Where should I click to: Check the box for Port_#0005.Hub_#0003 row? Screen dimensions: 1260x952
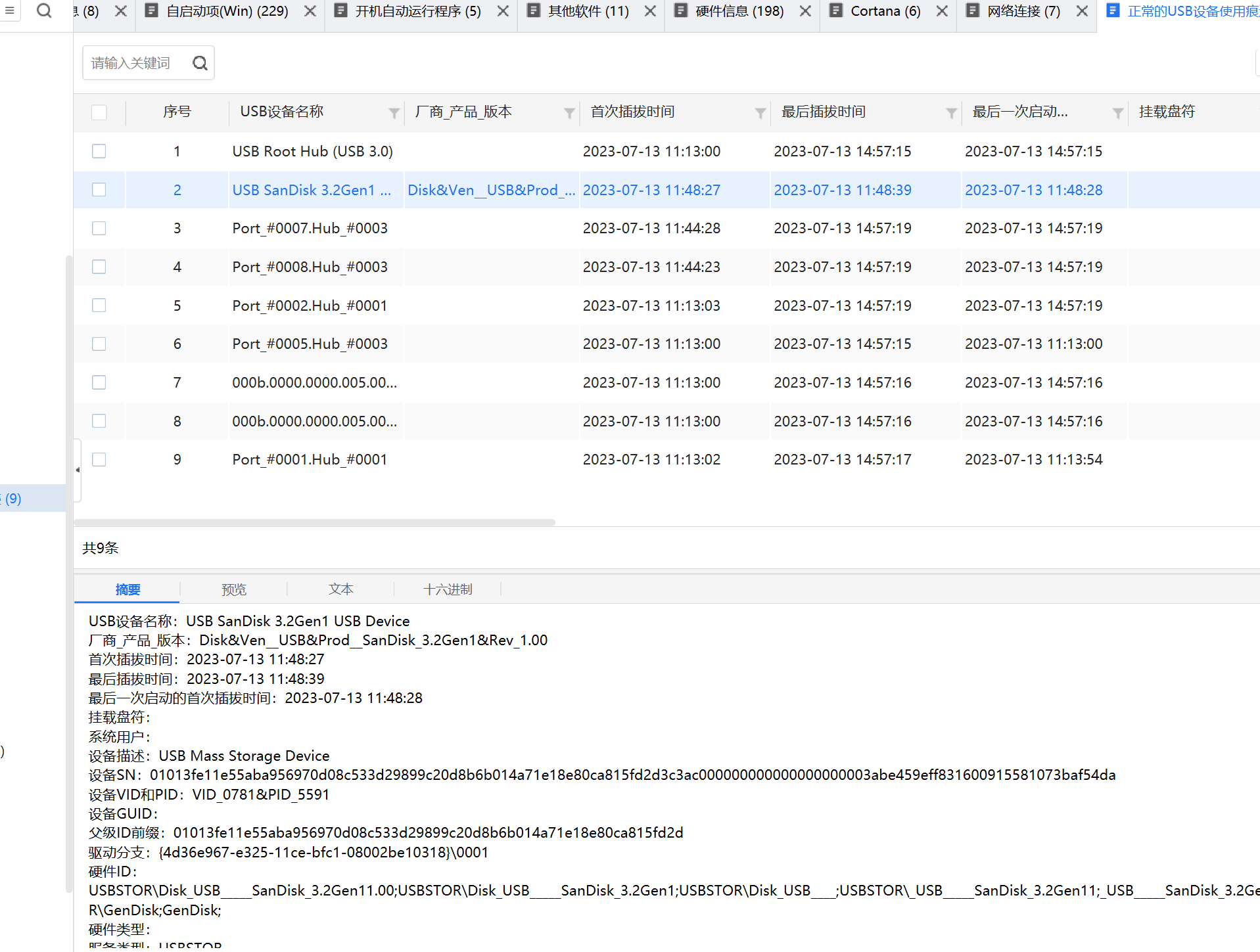coord(99,344)
